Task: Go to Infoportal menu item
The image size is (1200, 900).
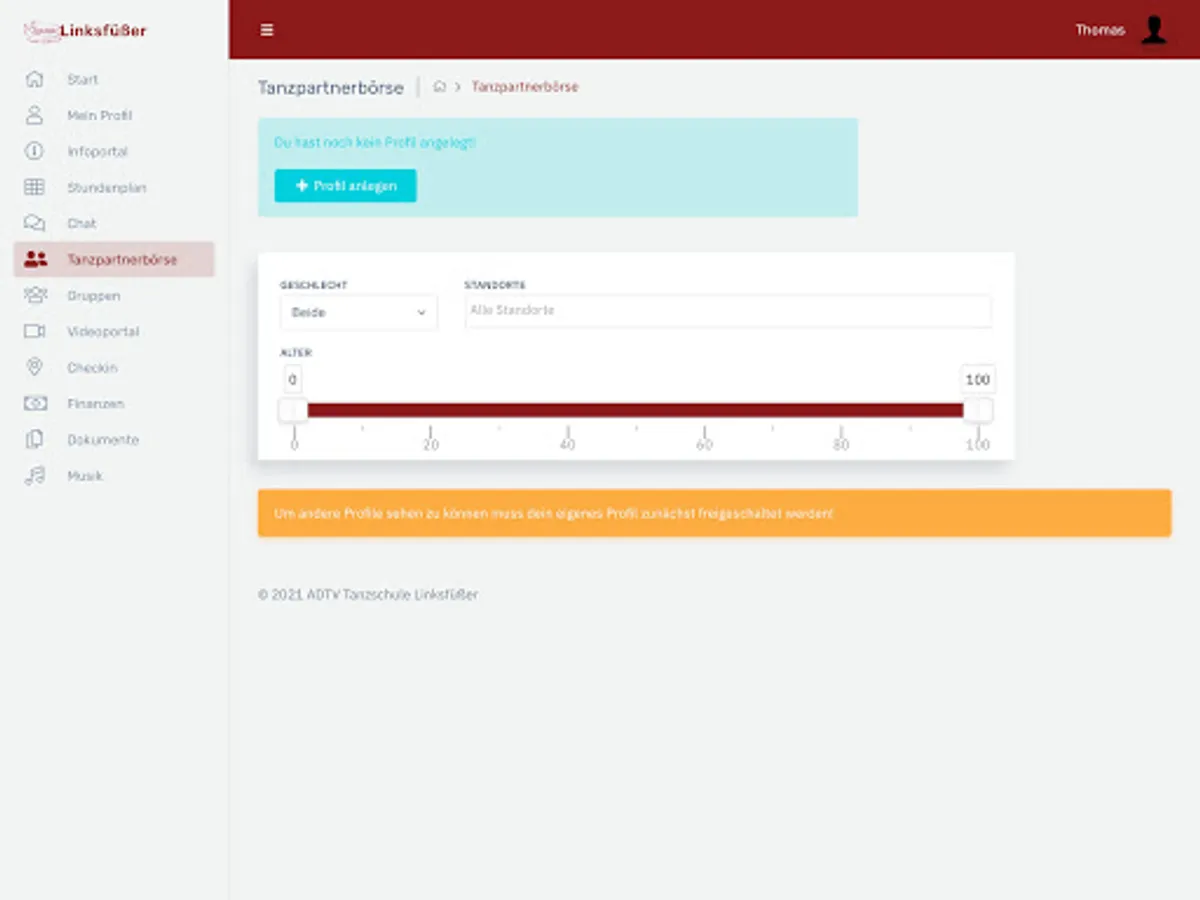Action: 114,151
